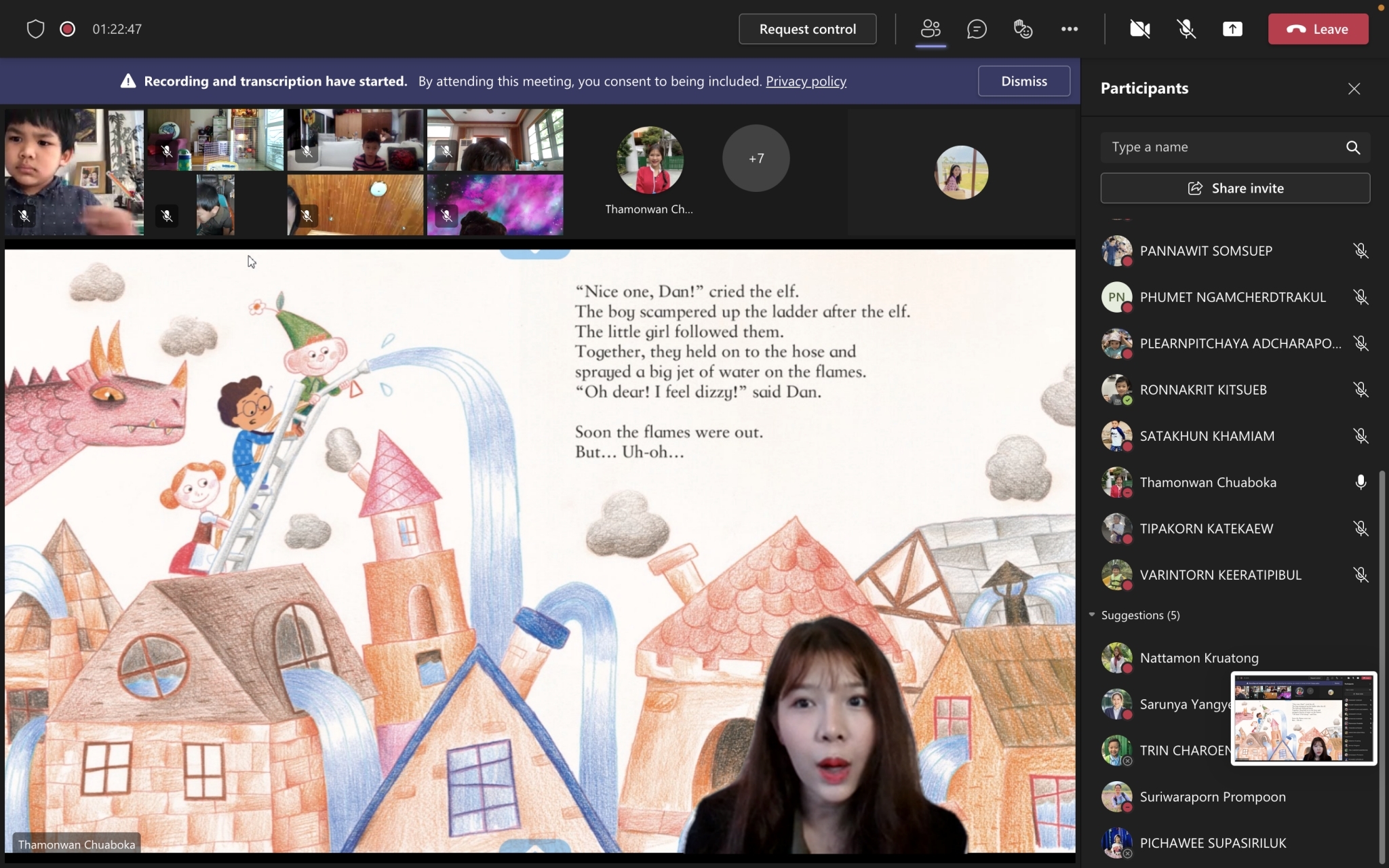The image size is (1389, 868).
Task: Click the recording indicator icon
Action: tap(67, 29)
